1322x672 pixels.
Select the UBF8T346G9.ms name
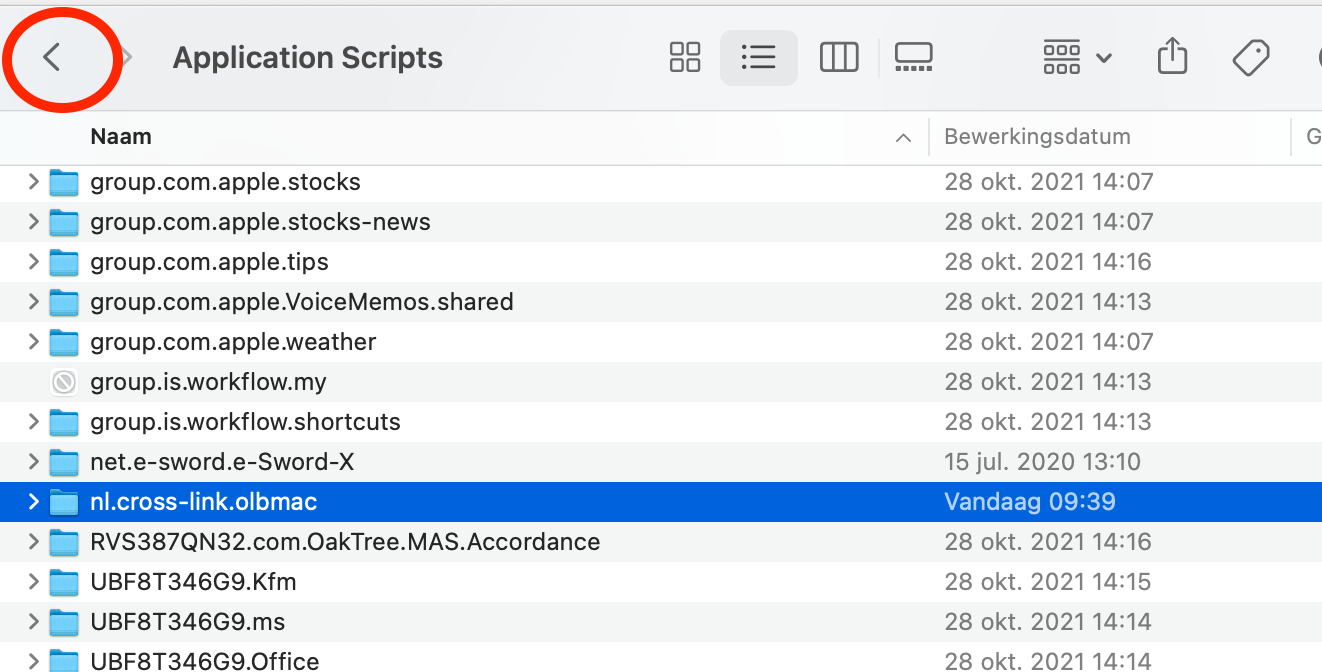click(x=188, y=622)
